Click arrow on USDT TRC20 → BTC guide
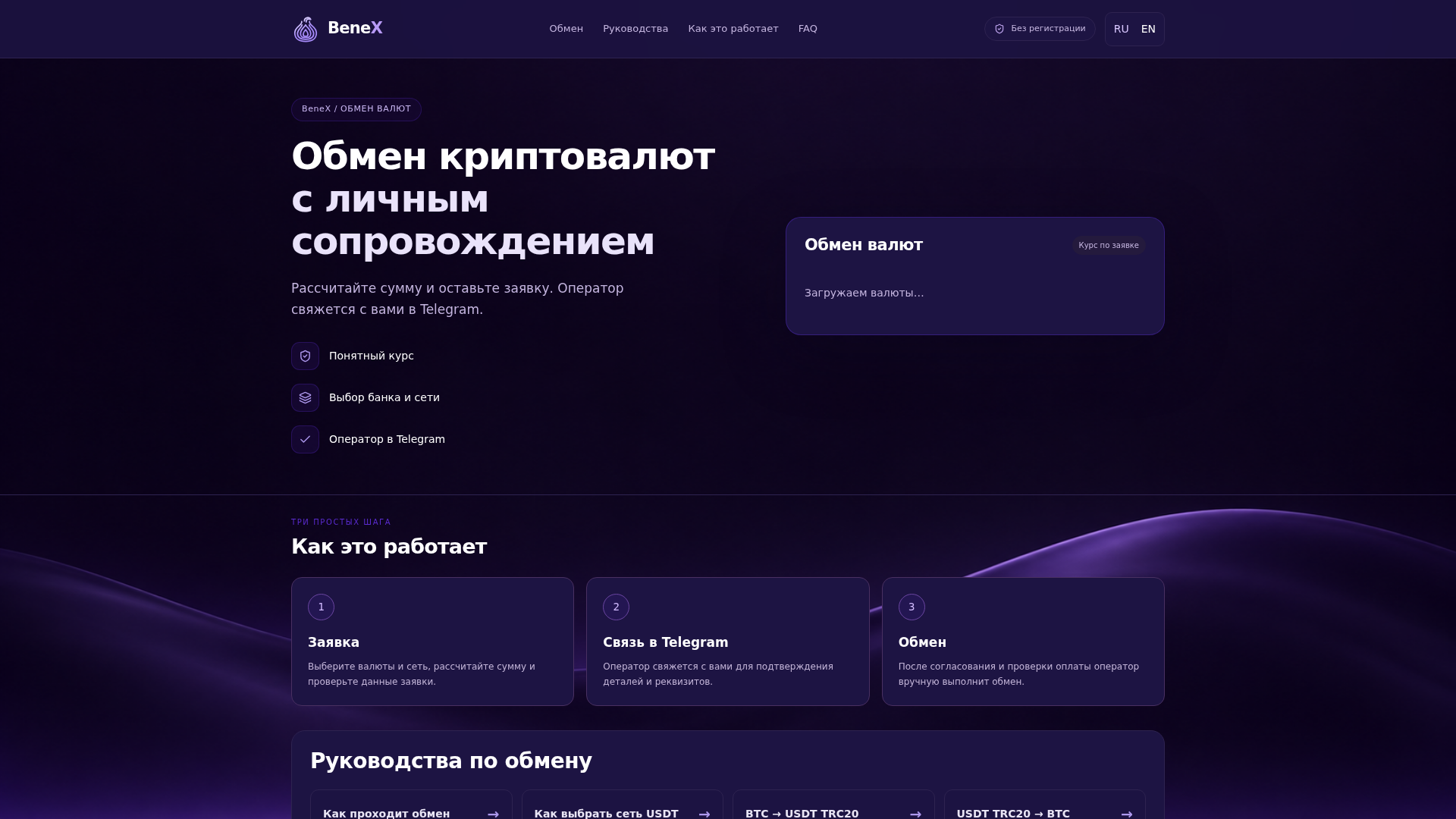This screenshot has width=1456, height=819. click(x=1127, y=814)
